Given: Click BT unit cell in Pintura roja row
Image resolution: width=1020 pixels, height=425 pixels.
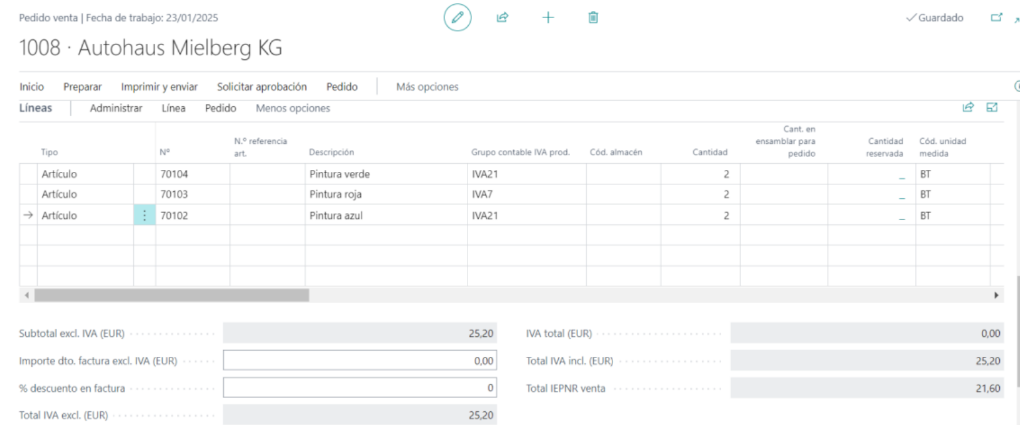Looking at the screenshot, I should point(953,194).
